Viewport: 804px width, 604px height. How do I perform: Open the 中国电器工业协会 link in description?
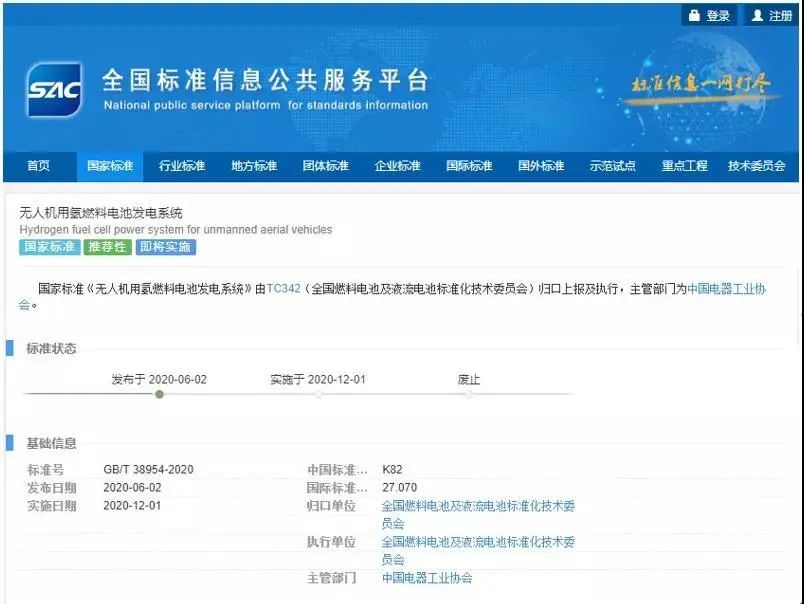click(x=727, y=289)
